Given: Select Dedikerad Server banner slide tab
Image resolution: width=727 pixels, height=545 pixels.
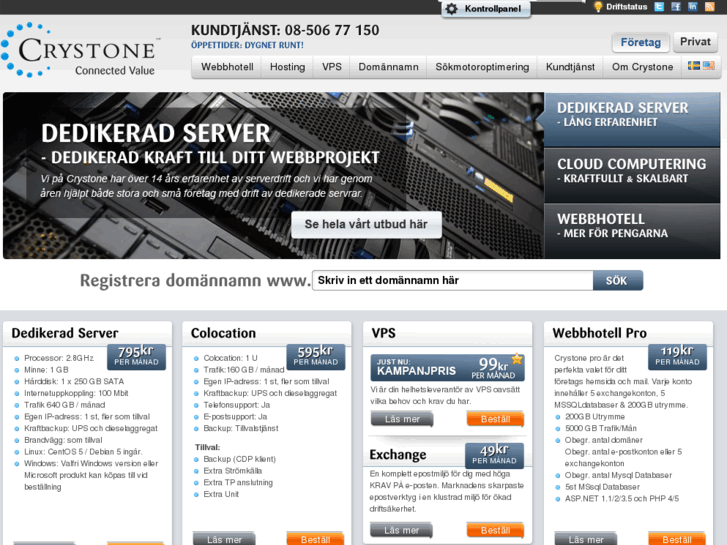Looking at the screenshot, I should (x=632, y=119).
